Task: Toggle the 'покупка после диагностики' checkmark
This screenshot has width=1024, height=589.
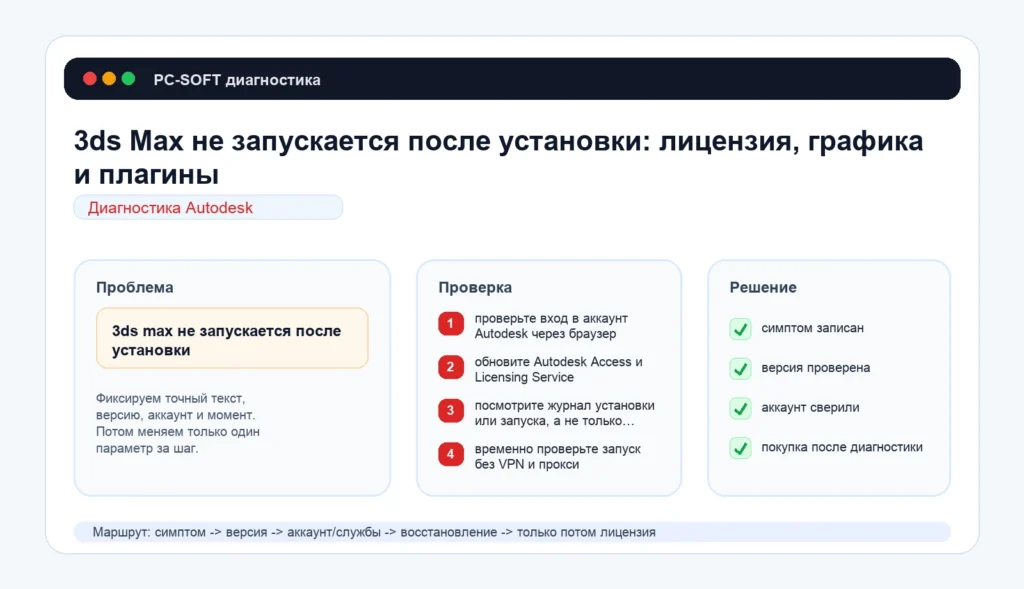Action: point(740,448)
